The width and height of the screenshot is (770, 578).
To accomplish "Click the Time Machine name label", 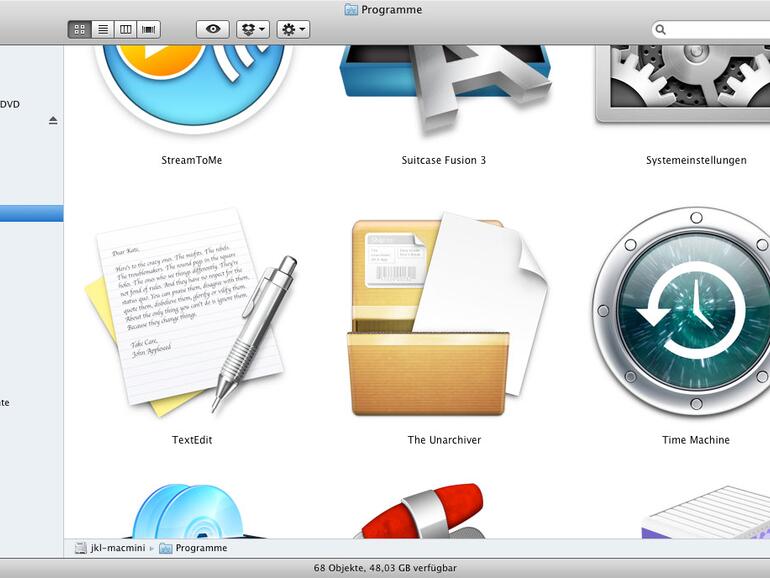I will (696, 440).
